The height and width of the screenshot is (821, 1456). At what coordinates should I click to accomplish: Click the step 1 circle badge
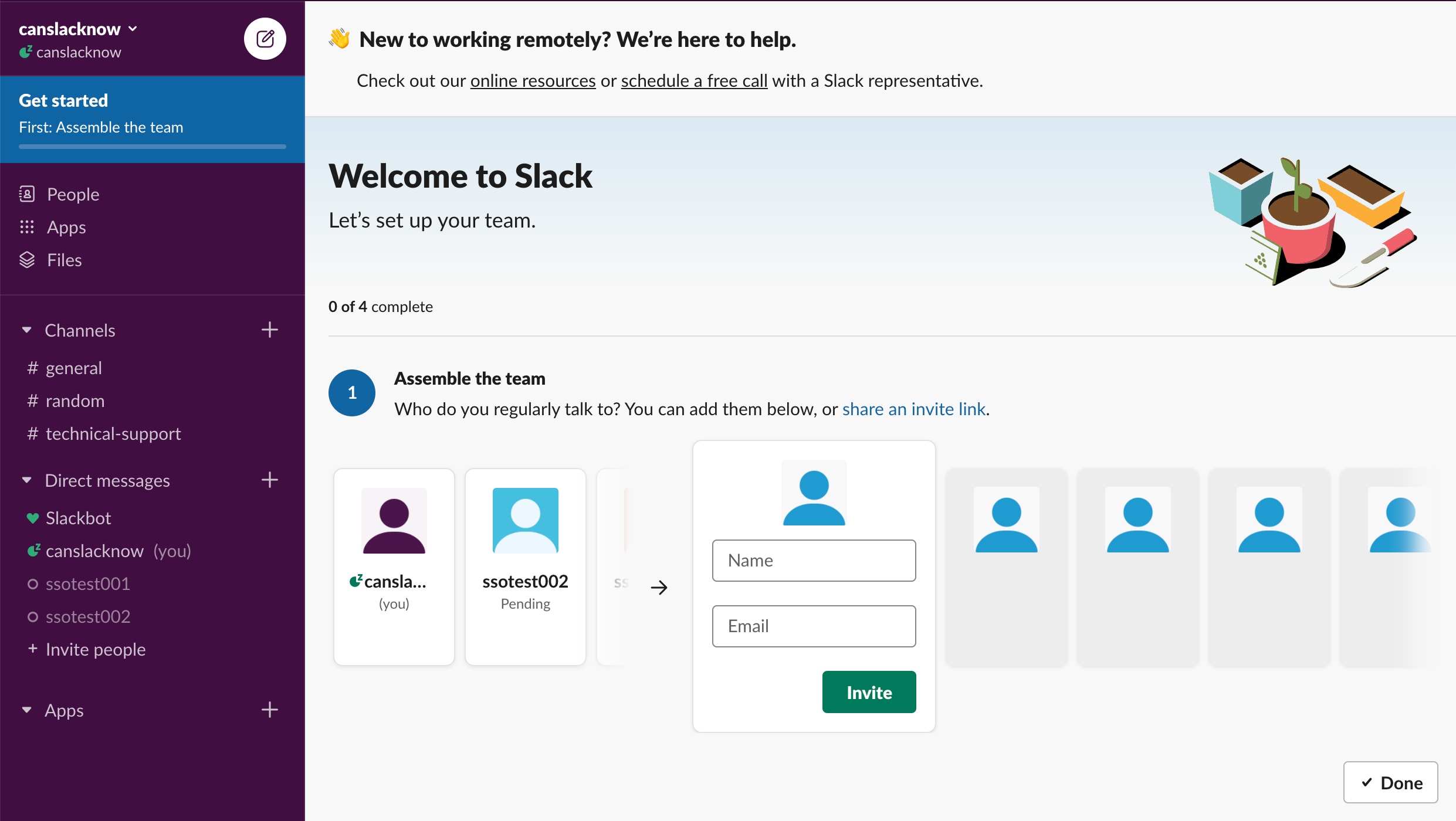pyautogui.click(x=352, y=393)
